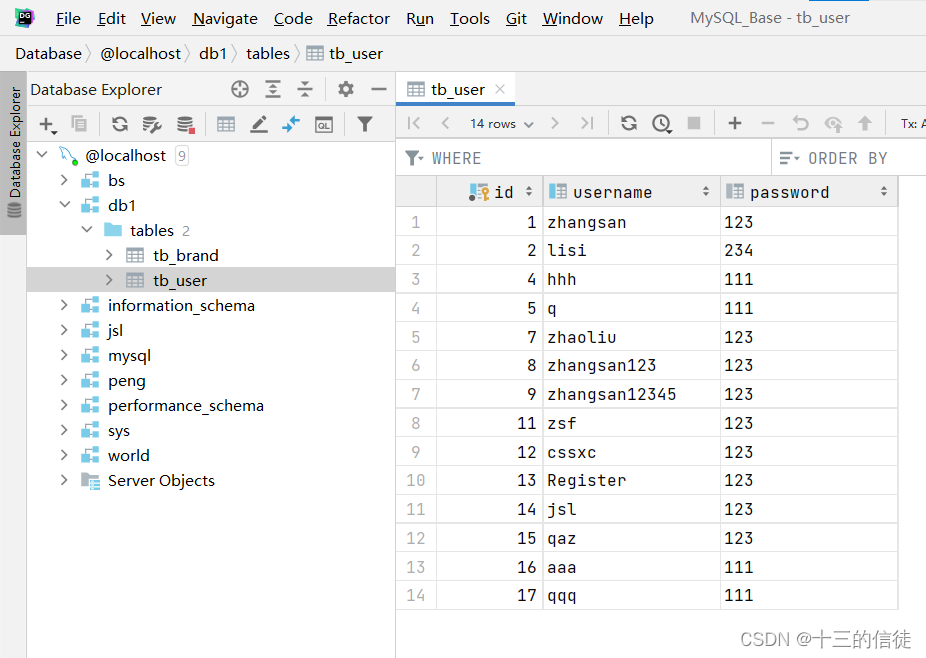This screenshot has width=926, height=658.
Task: Open the File menu
Action: coord(68,18)
